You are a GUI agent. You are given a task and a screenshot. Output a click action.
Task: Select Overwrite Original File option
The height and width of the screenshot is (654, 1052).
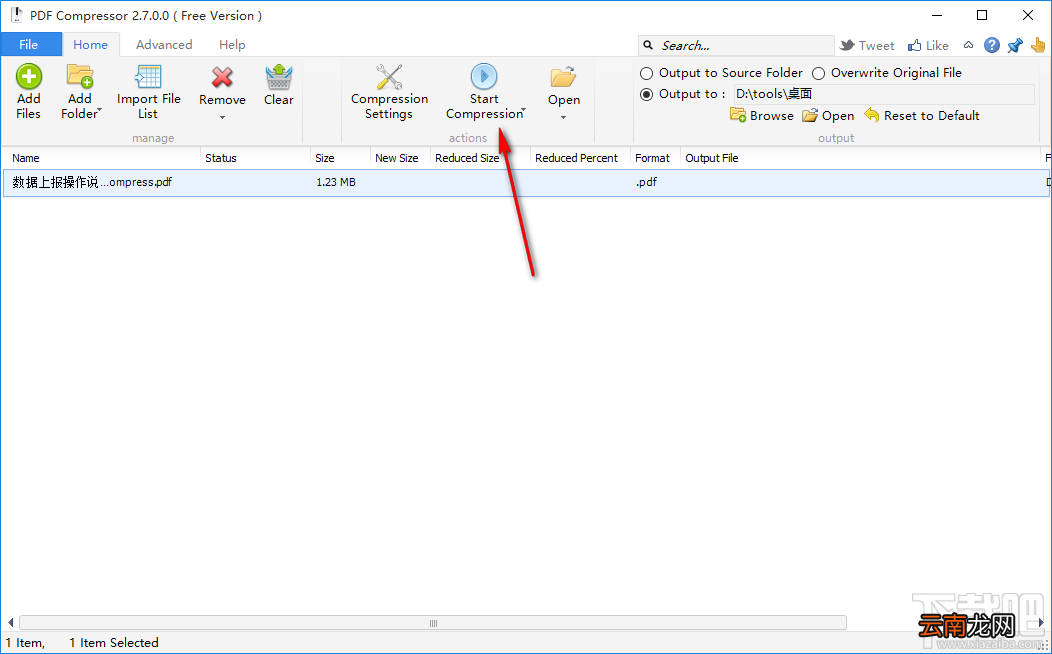pyautogui.click(x=887, y=72)
